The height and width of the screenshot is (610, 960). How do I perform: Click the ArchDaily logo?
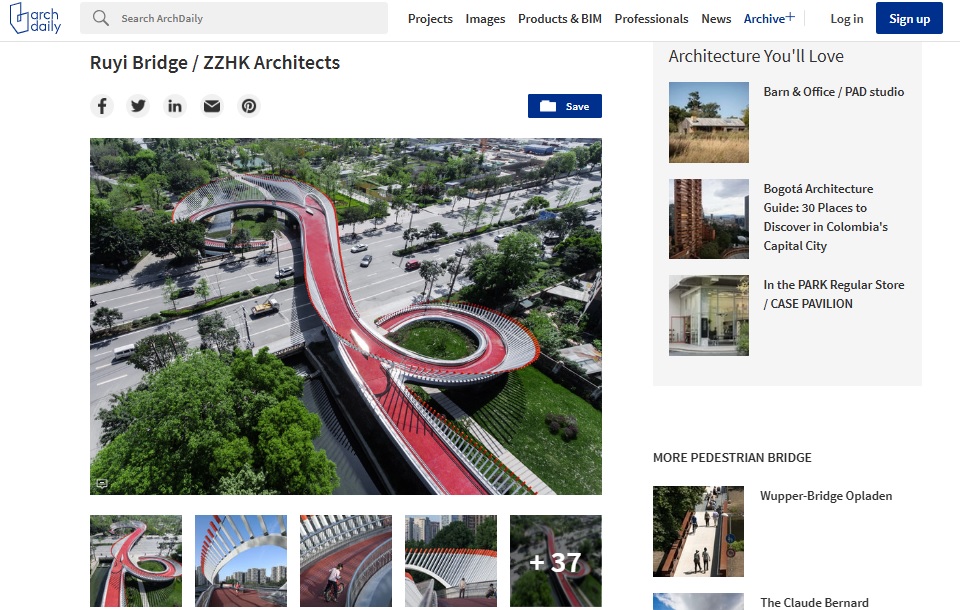pos(36,18)
